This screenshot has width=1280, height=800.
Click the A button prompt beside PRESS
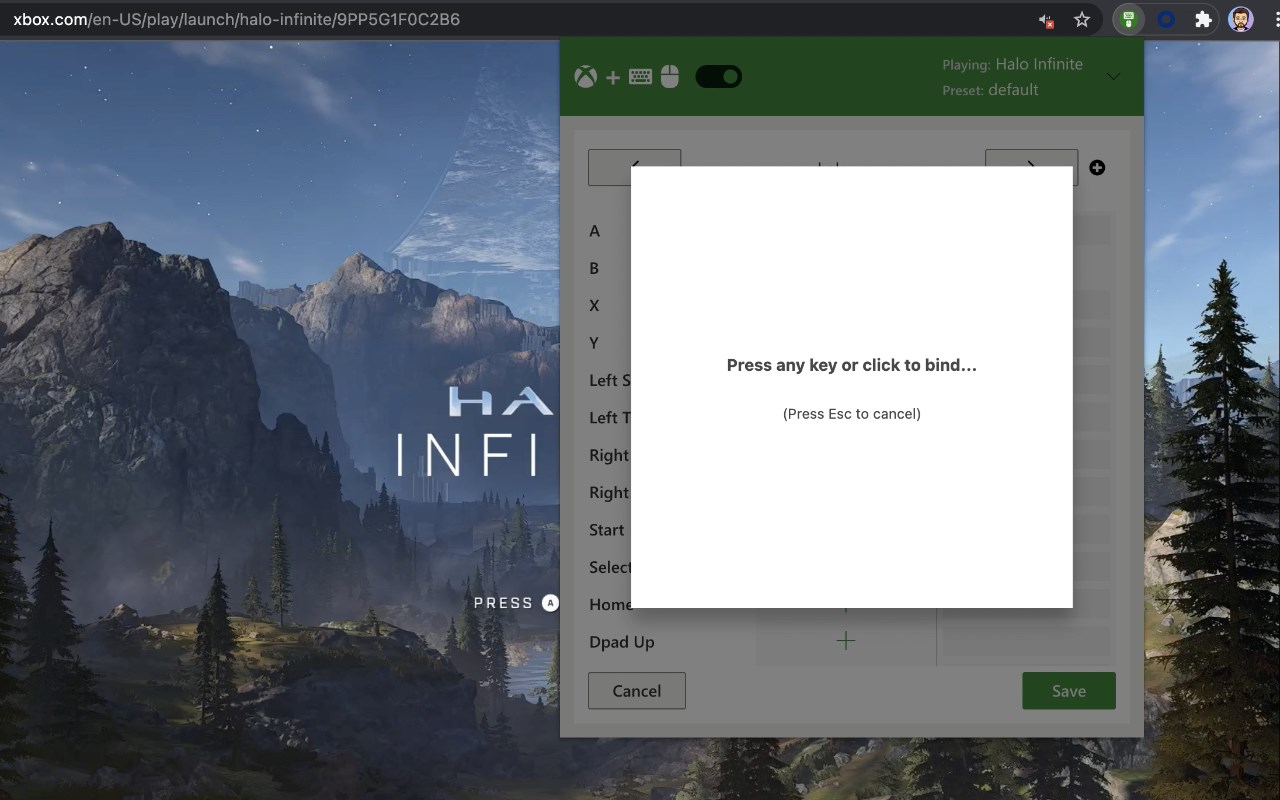click(550, 603)
